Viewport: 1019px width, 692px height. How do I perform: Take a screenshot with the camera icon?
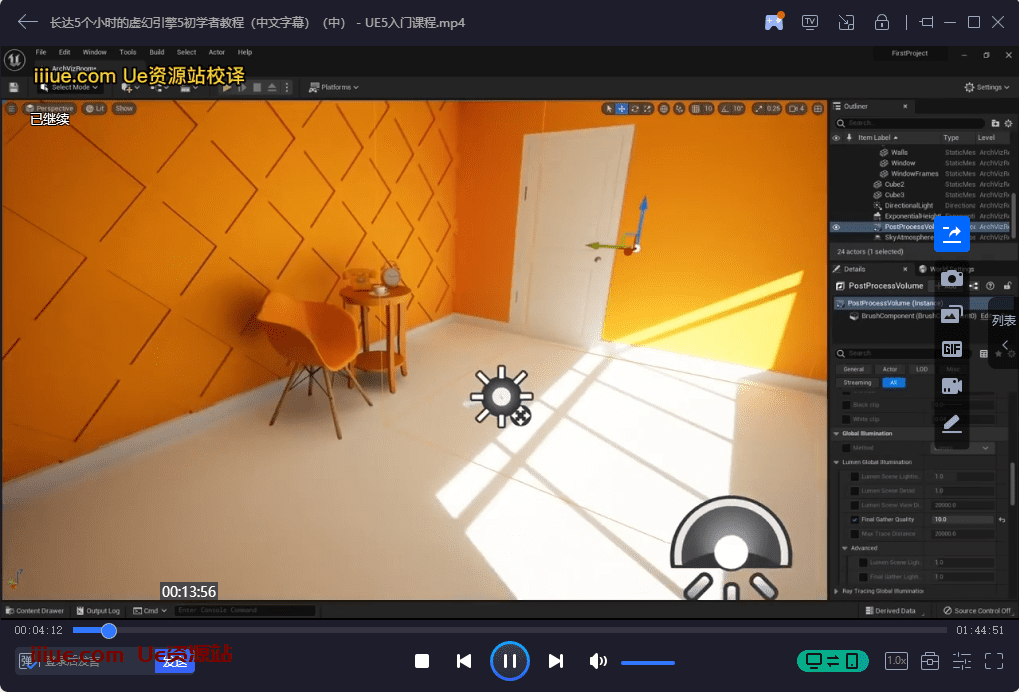point(951,278)
